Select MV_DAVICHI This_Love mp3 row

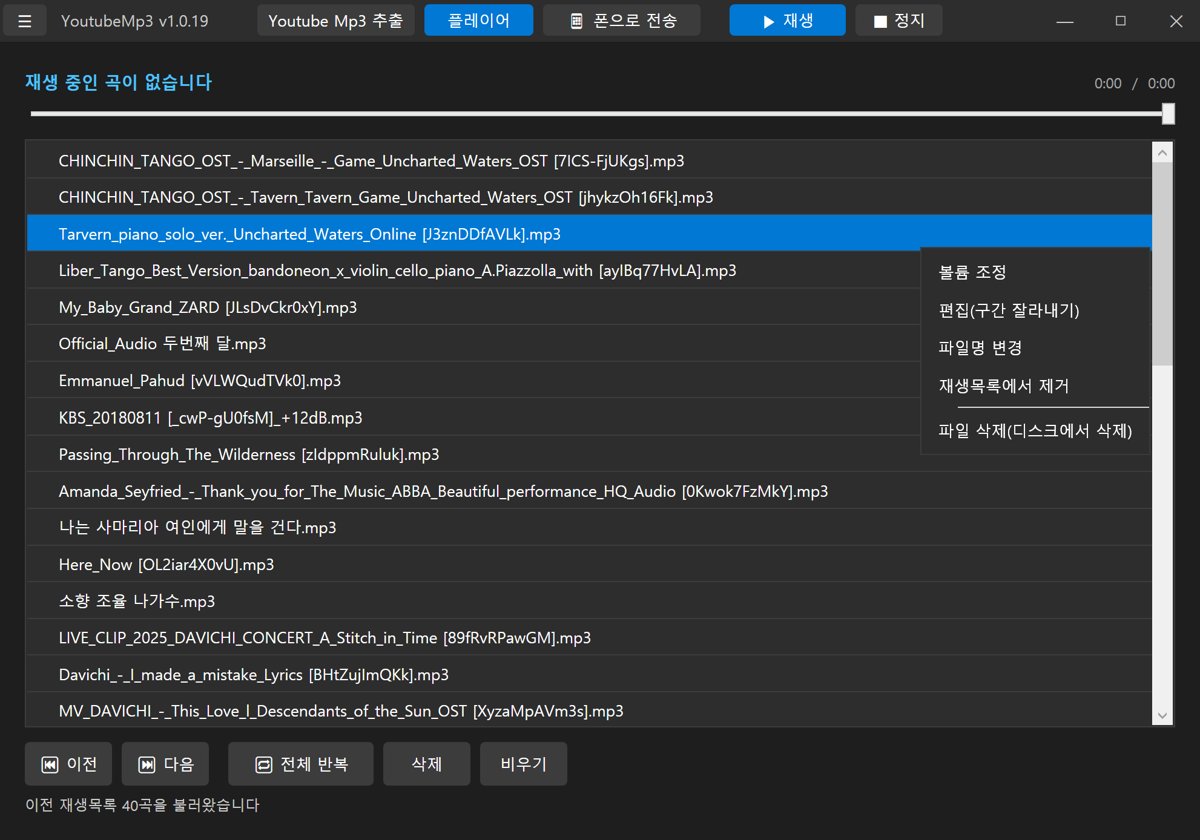click(x=589, y=710)
